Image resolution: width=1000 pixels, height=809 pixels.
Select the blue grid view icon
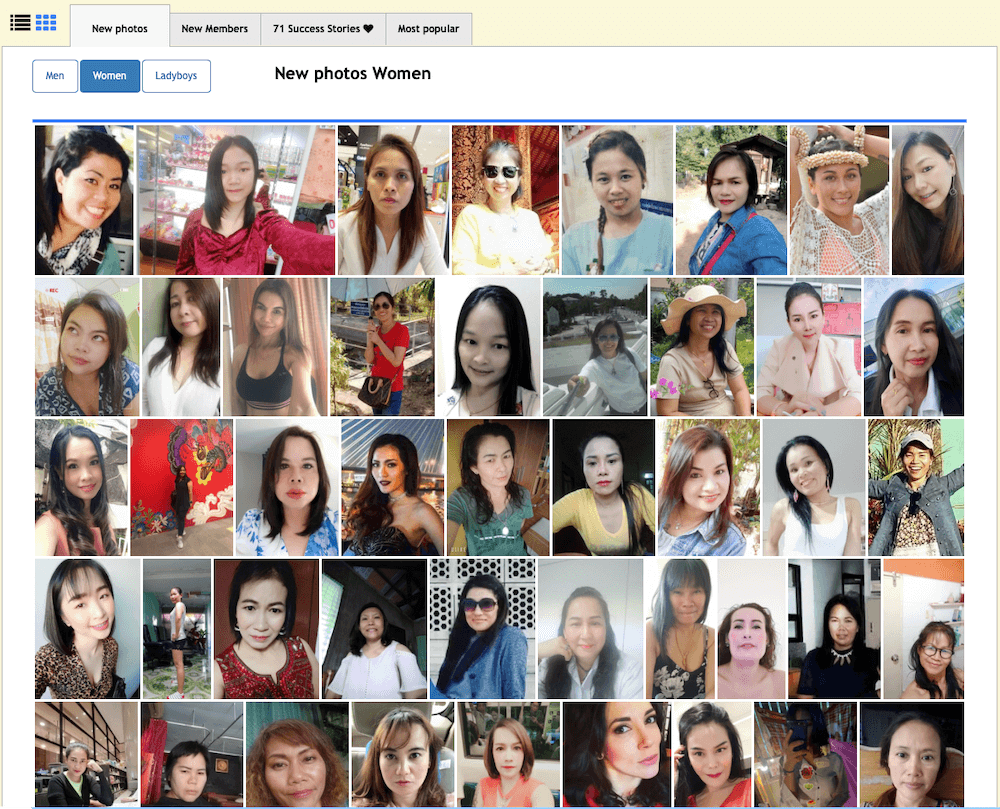click(46, 22)
